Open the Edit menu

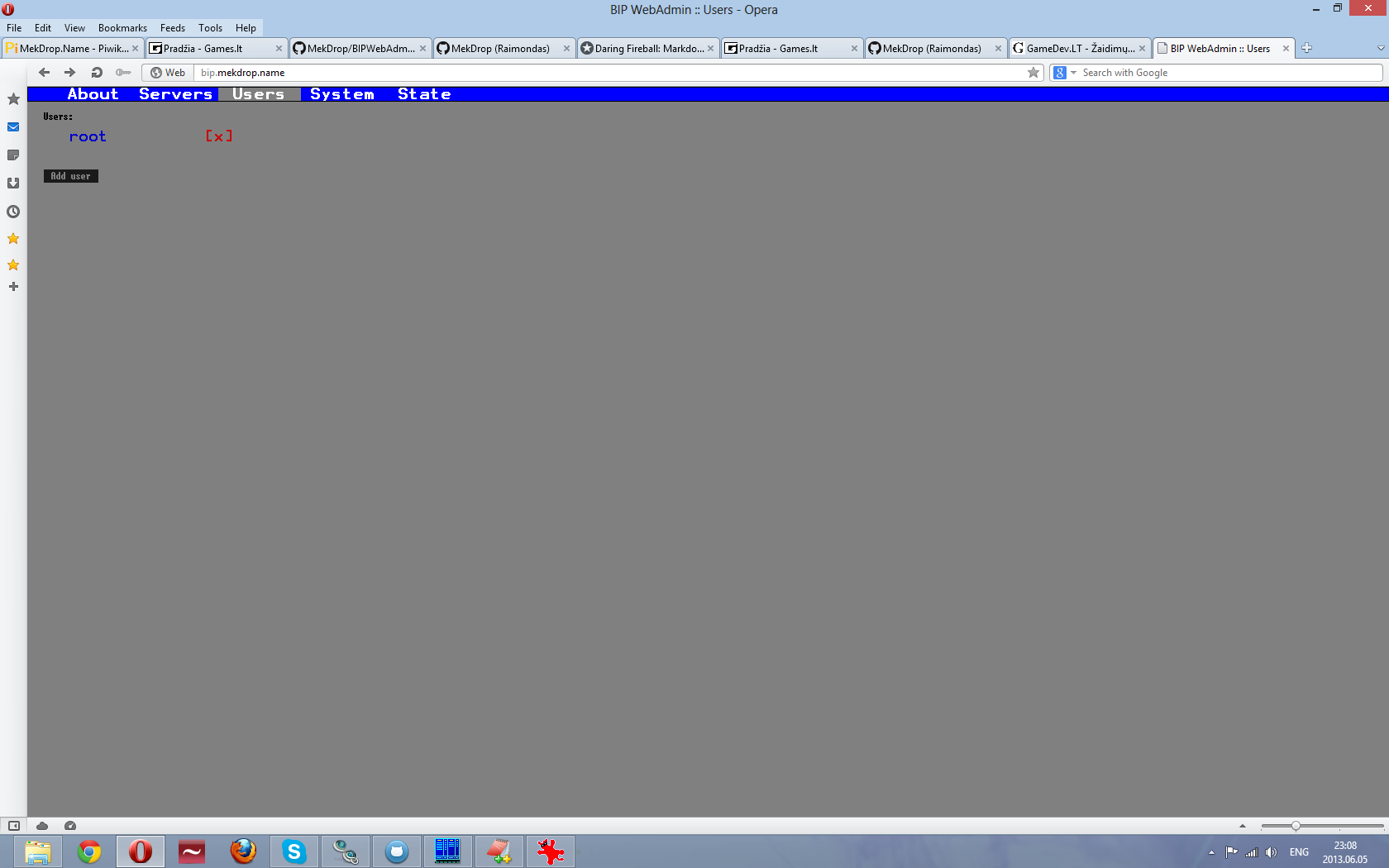tap(43, 27)
